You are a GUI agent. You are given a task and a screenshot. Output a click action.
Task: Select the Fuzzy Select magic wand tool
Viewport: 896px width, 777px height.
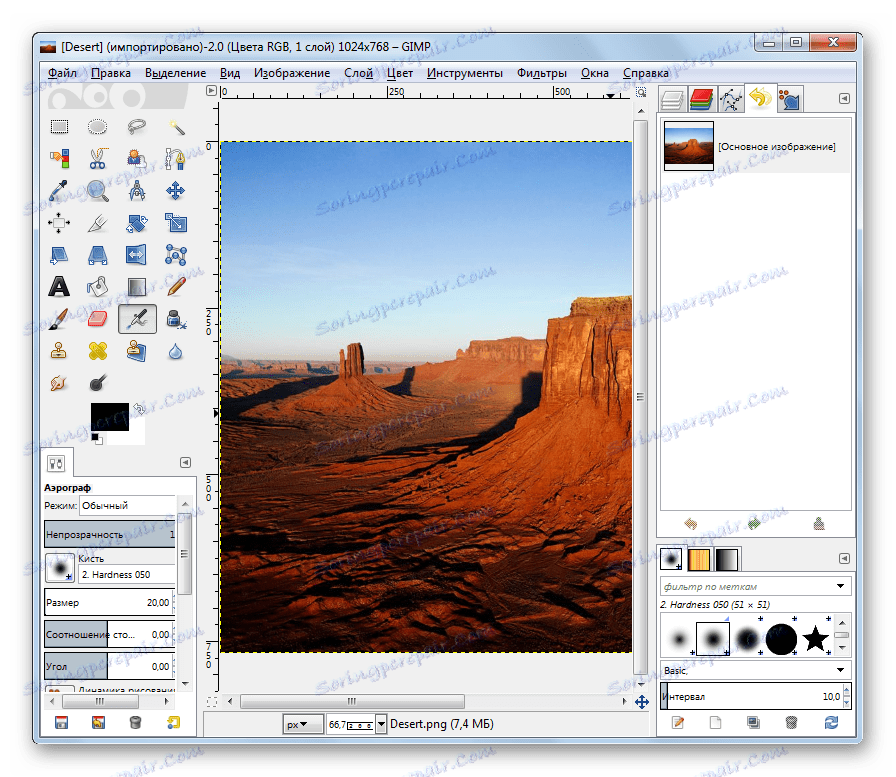pos(176,127)
